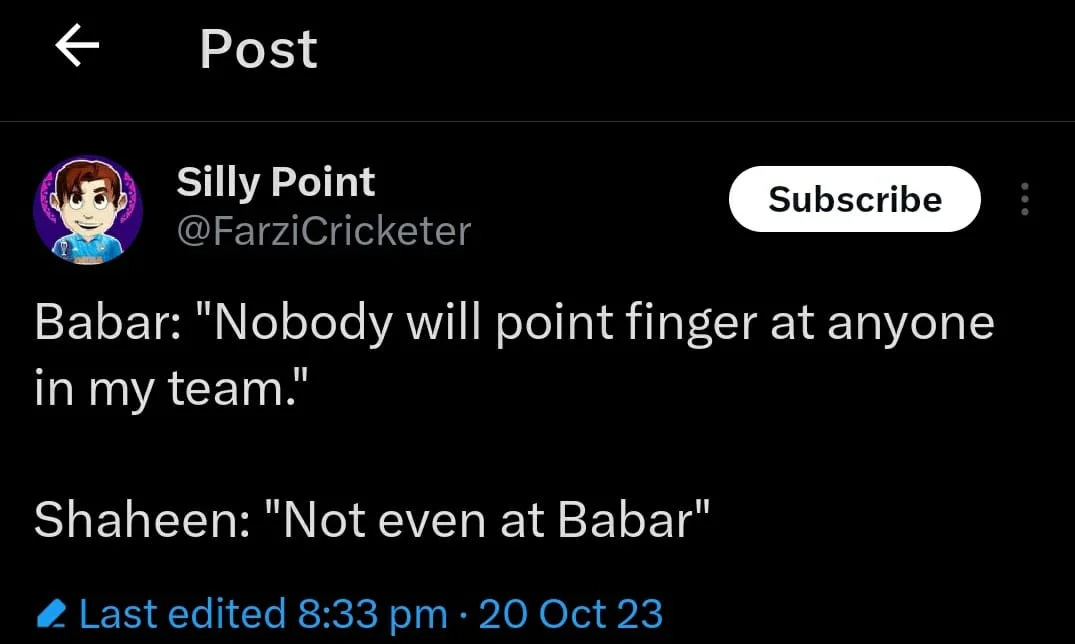Tap the "Silly Point" display name
The width and height of the screenshot is (1075, 644).
pyautogui.click(x=275, y=182)
